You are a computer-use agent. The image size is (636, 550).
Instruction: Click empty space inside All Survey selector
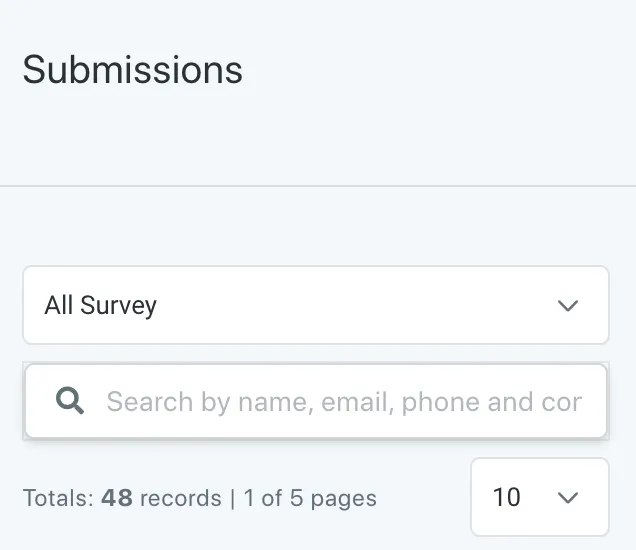click(357, 305)
